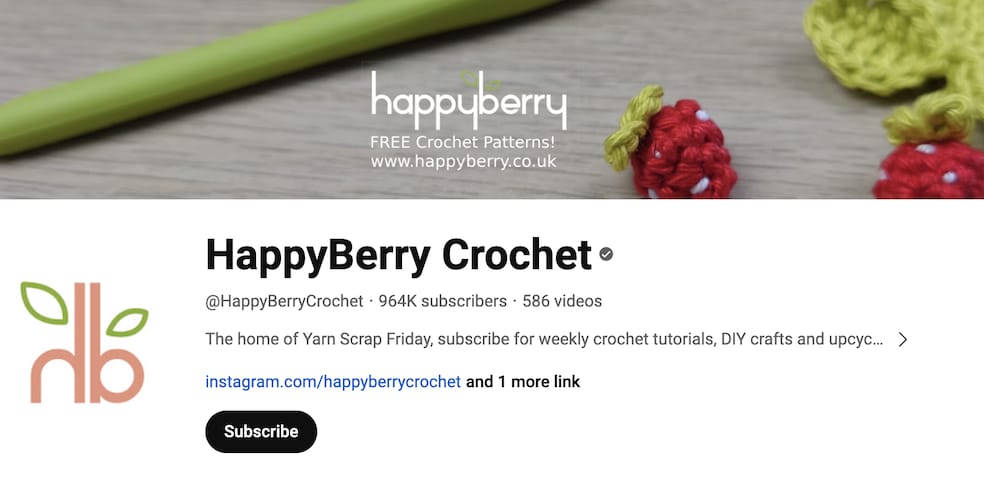Click 'FREE Crochet Patterns!' banner text

(463, 142)
